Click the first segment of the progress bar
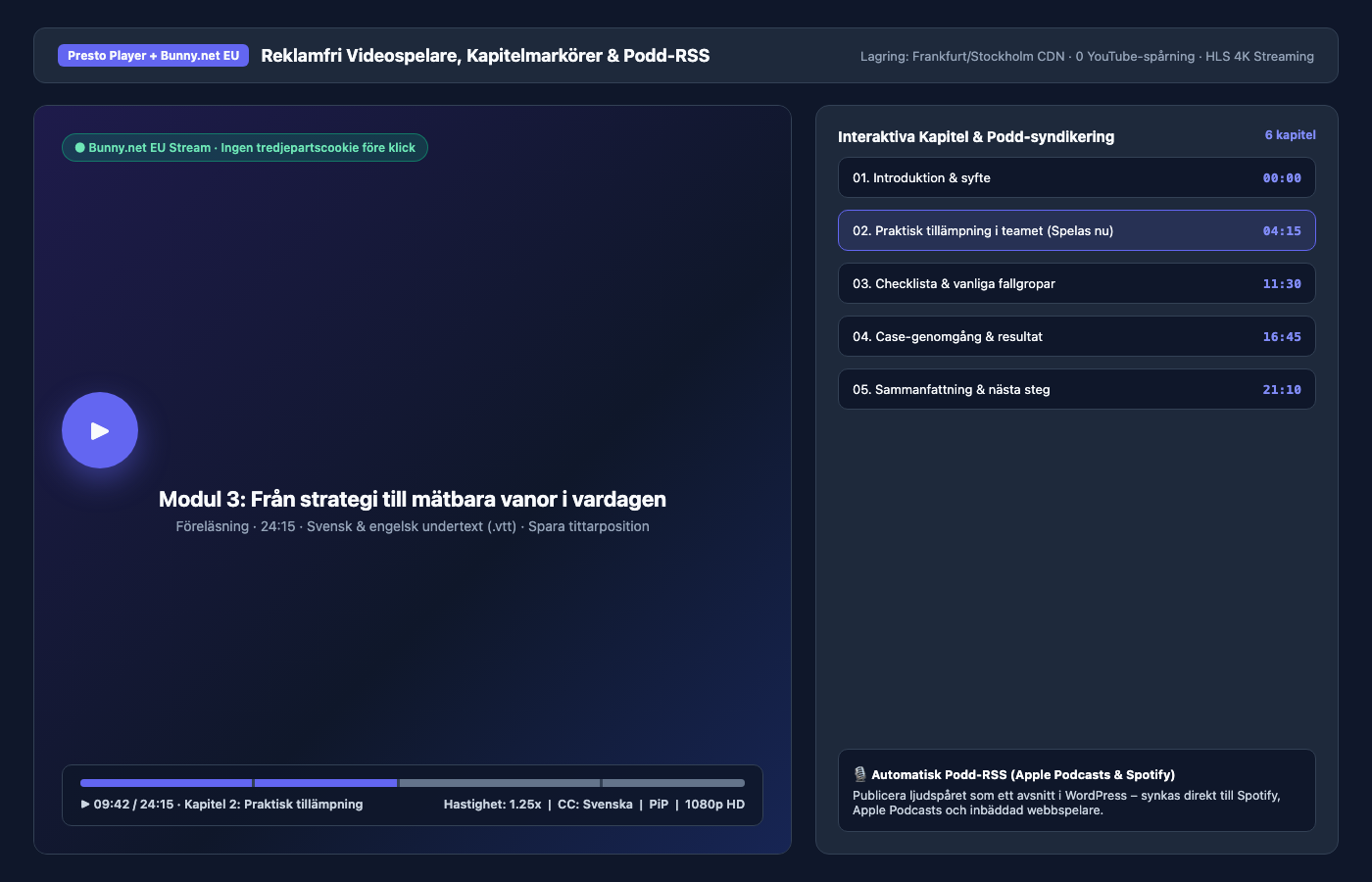 coord(166,783)
